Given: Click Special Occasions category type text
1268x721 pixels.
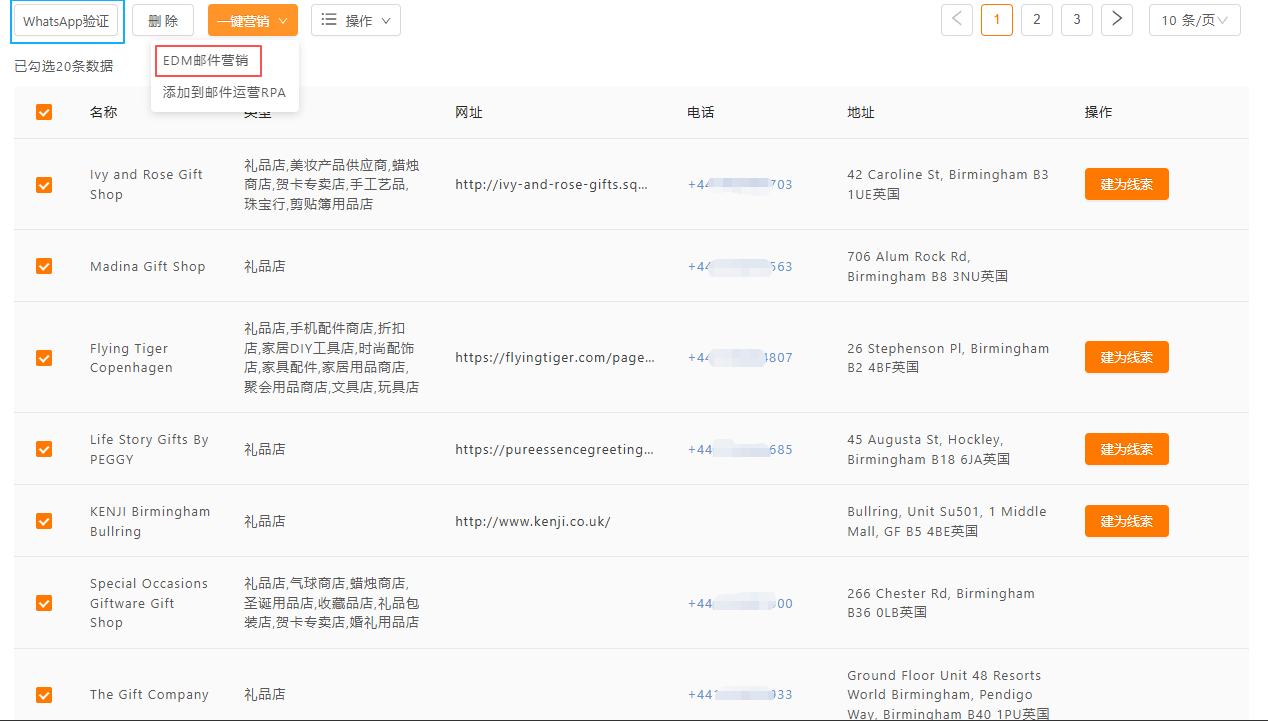Looking at the screenshot, I should coord(332,603).
